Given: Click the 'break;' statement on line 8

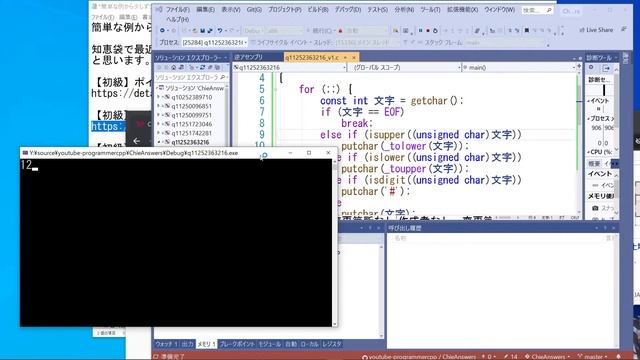Looking at the screenshot, I should pyautogui.click(x=357, y=123).
